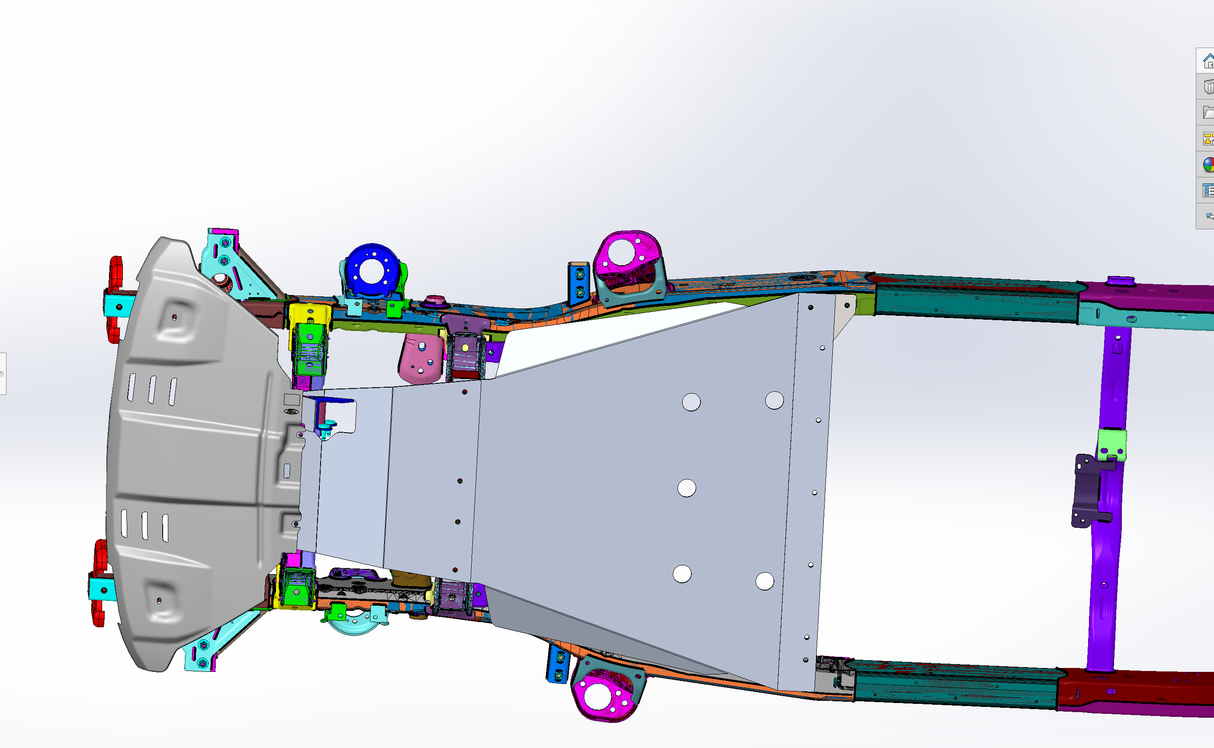Open the SOLIDWORKS Resources home panel
Image resolution: width=1214 pixels, height=748 pixels.
1205,62
